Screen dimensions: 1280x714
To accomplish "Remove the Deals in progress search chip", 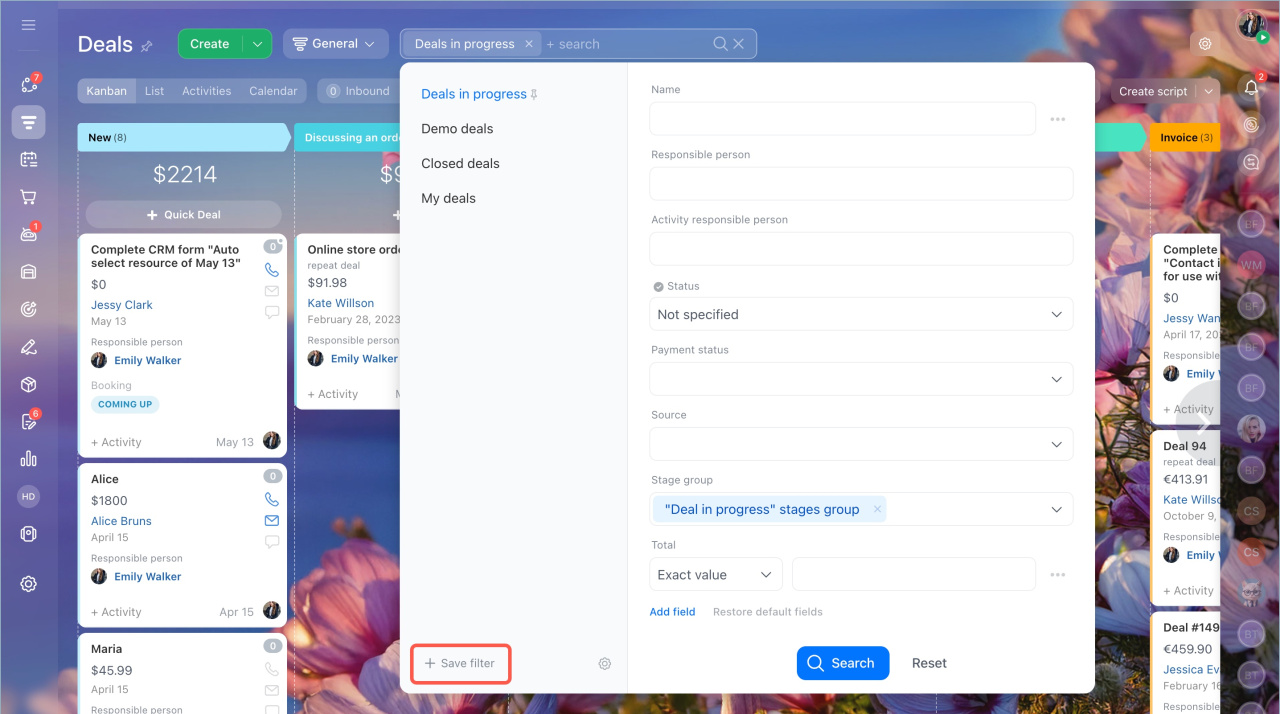I will click(x=529, y=44).
